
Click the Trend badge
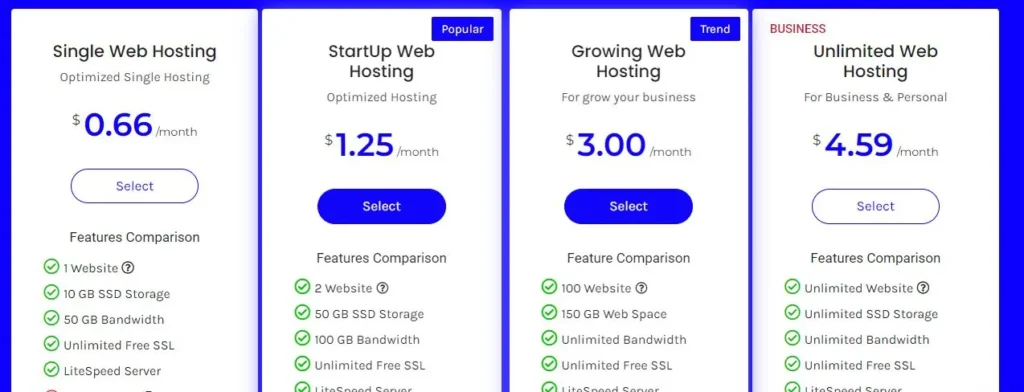pos(715,29)
